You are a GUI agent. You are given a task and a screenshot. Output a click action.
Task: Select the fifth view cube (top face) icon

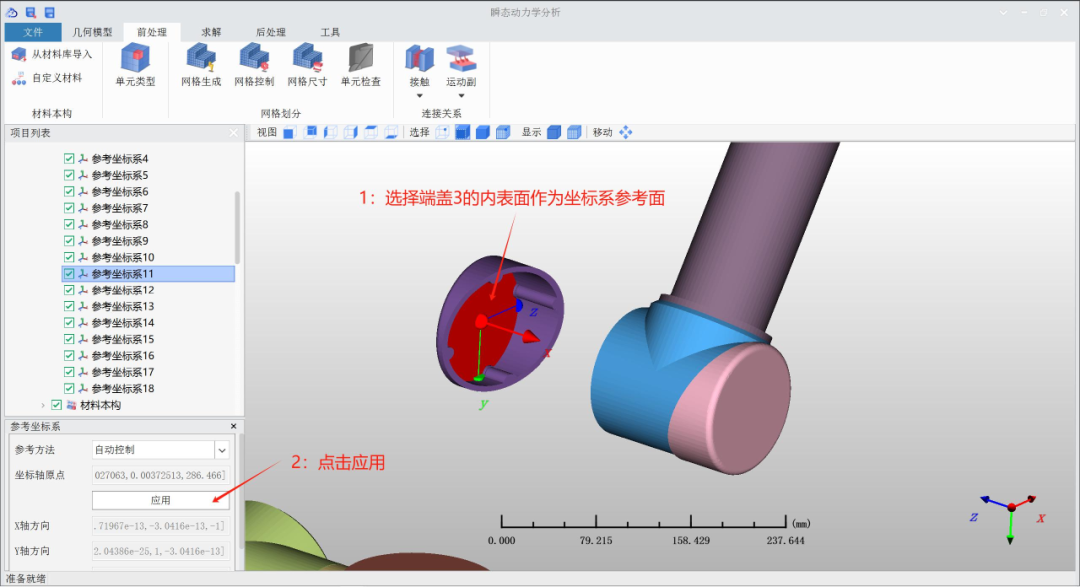tap(371, 132)
